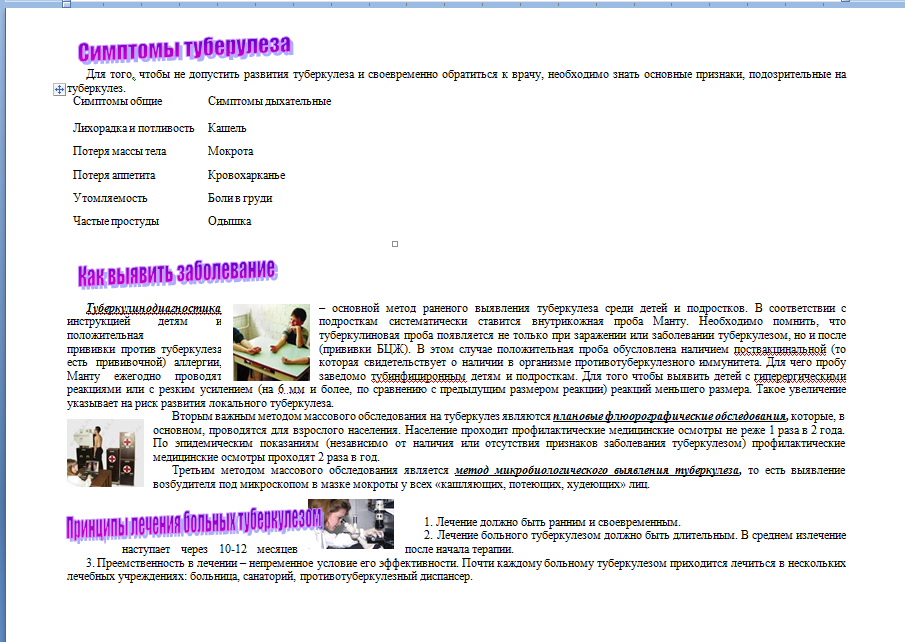Viewport: 905px width, 642px height.
Task: Click the table resize handle square
Action: point(395,243)
